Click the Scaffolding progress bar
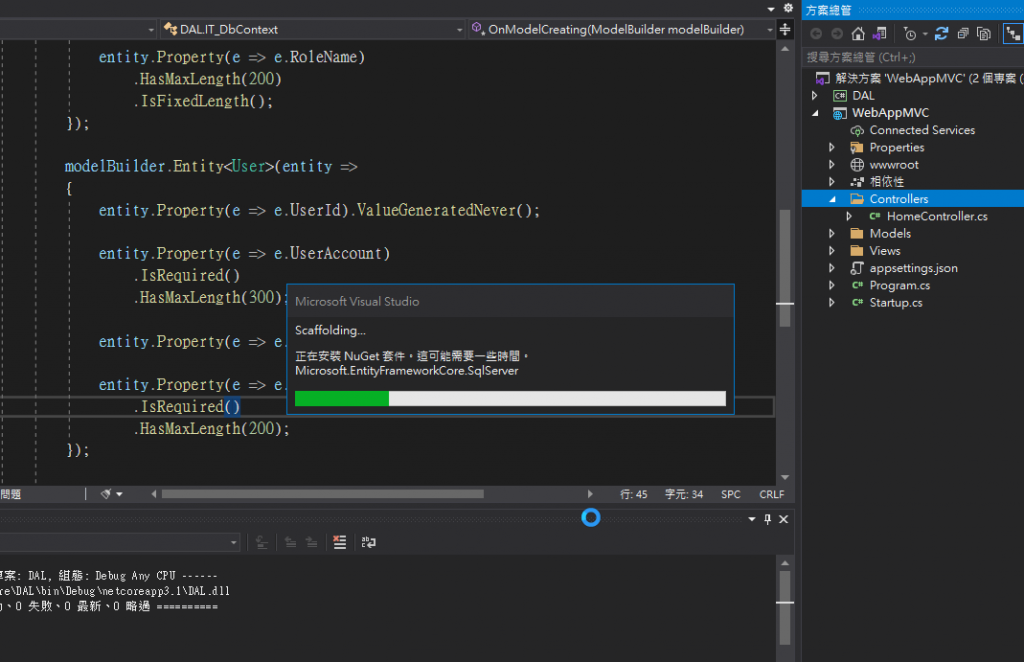Viewport: 1024px width, 662px height. coord(510,399)
